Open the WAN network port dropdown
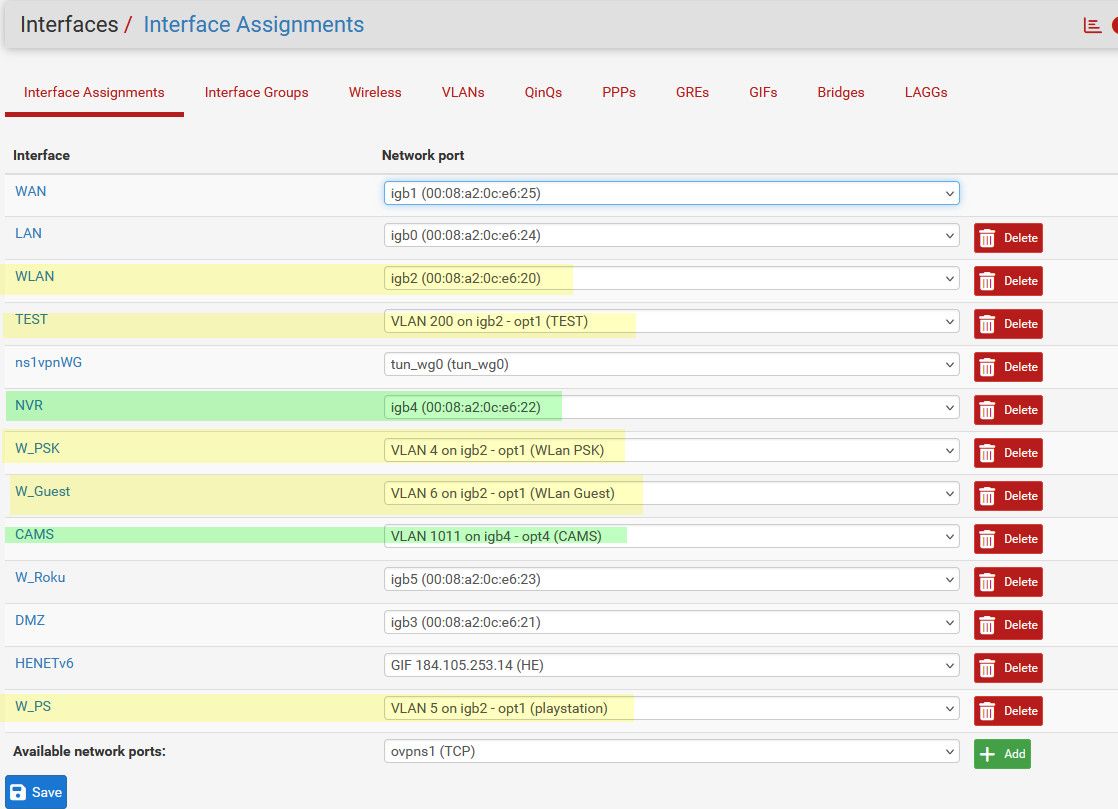 [671, 193]
